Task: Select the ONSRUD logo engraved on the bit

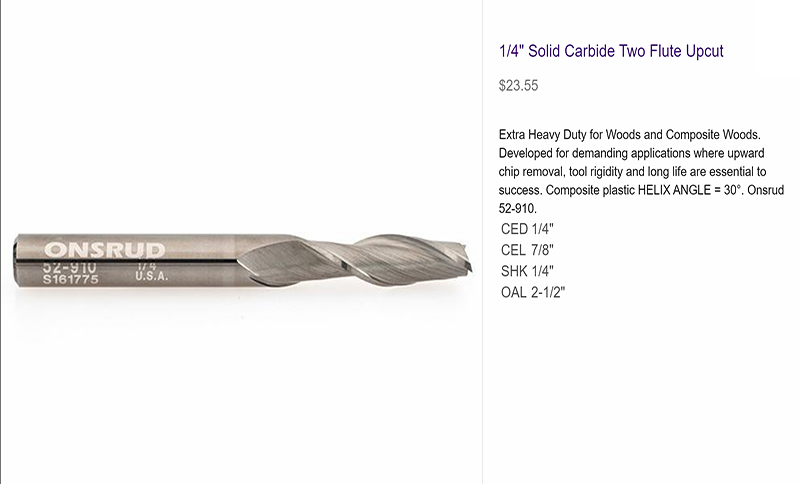Action: 105,250
